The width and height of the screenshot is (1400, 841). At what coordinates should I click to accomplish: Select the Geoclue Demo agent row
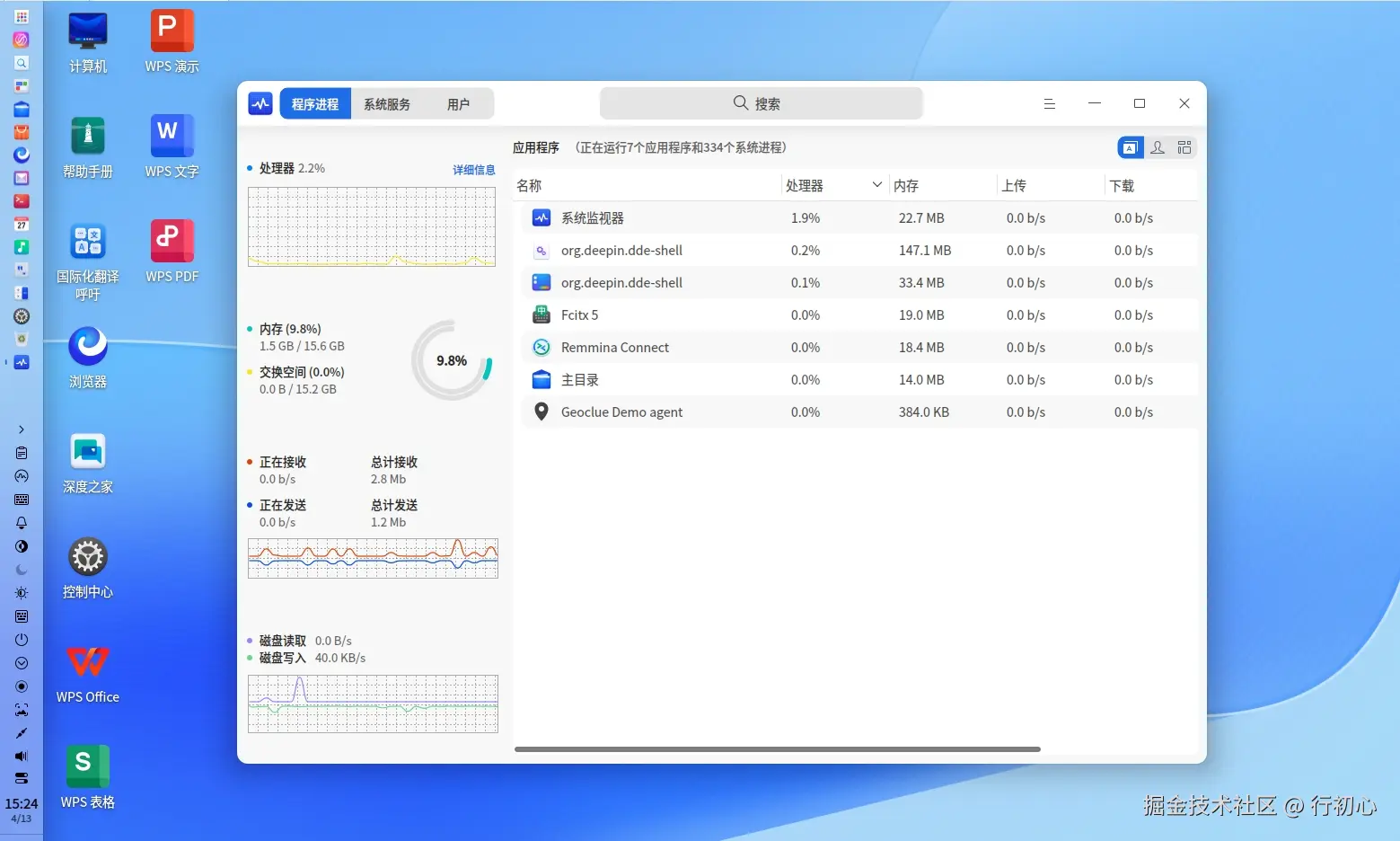tap(859, 412)
